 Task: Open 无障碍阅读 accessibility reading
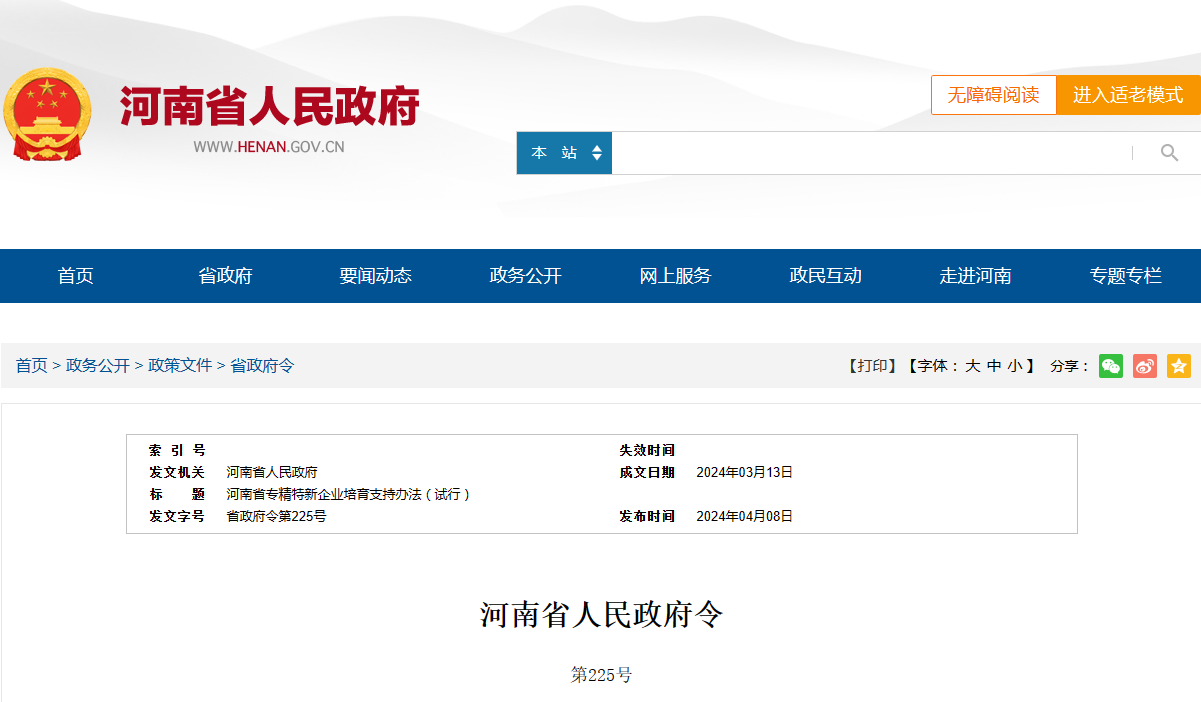point(994,95)
